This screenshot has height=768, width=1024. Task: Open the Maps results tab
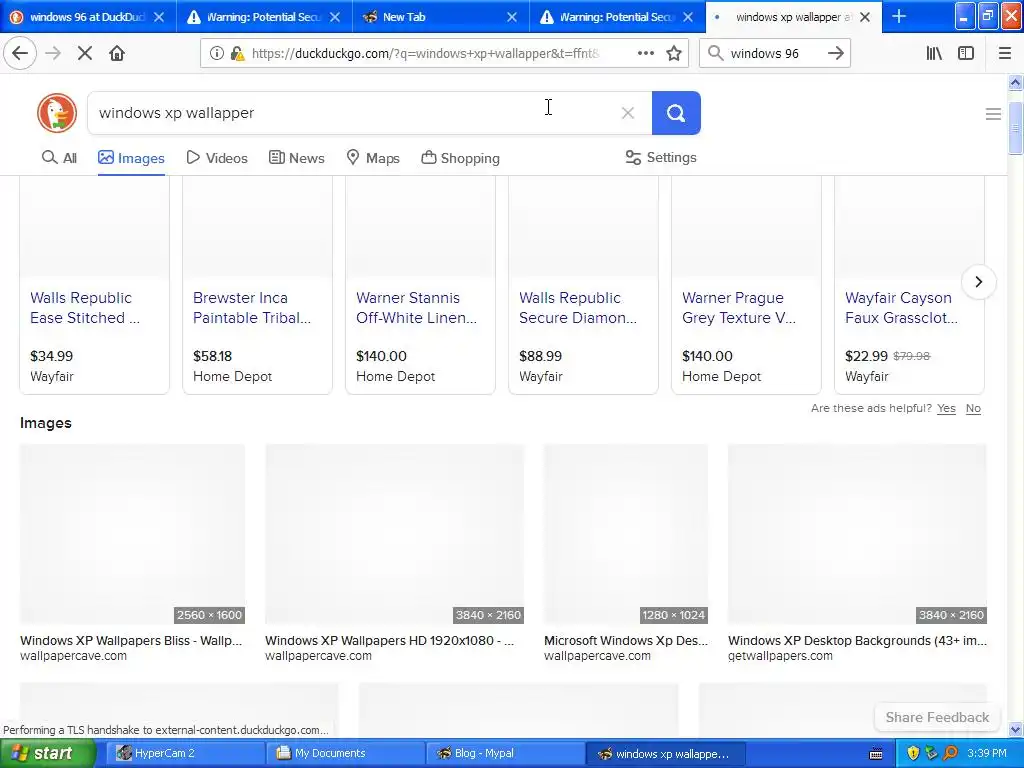pyautogui.click(x=373, y=158)
